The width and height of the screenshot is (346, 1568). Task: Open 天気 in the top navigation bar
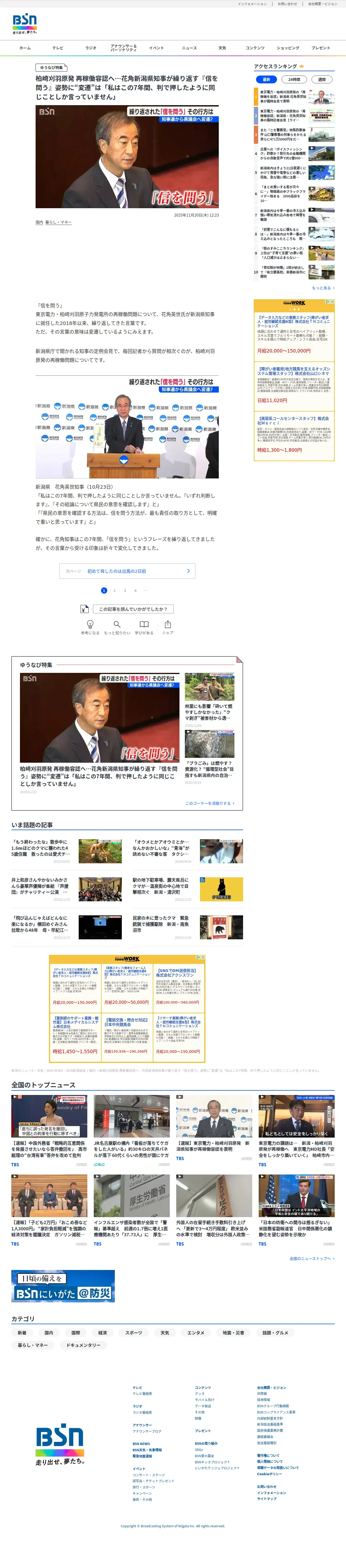pyautogui.click(x=222, y=48)
